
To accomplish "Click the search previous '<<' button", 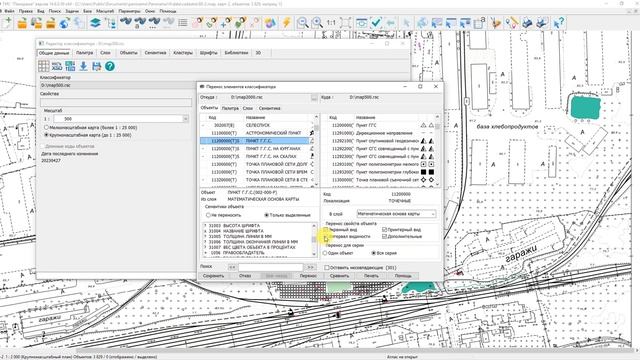I will 232,267.
